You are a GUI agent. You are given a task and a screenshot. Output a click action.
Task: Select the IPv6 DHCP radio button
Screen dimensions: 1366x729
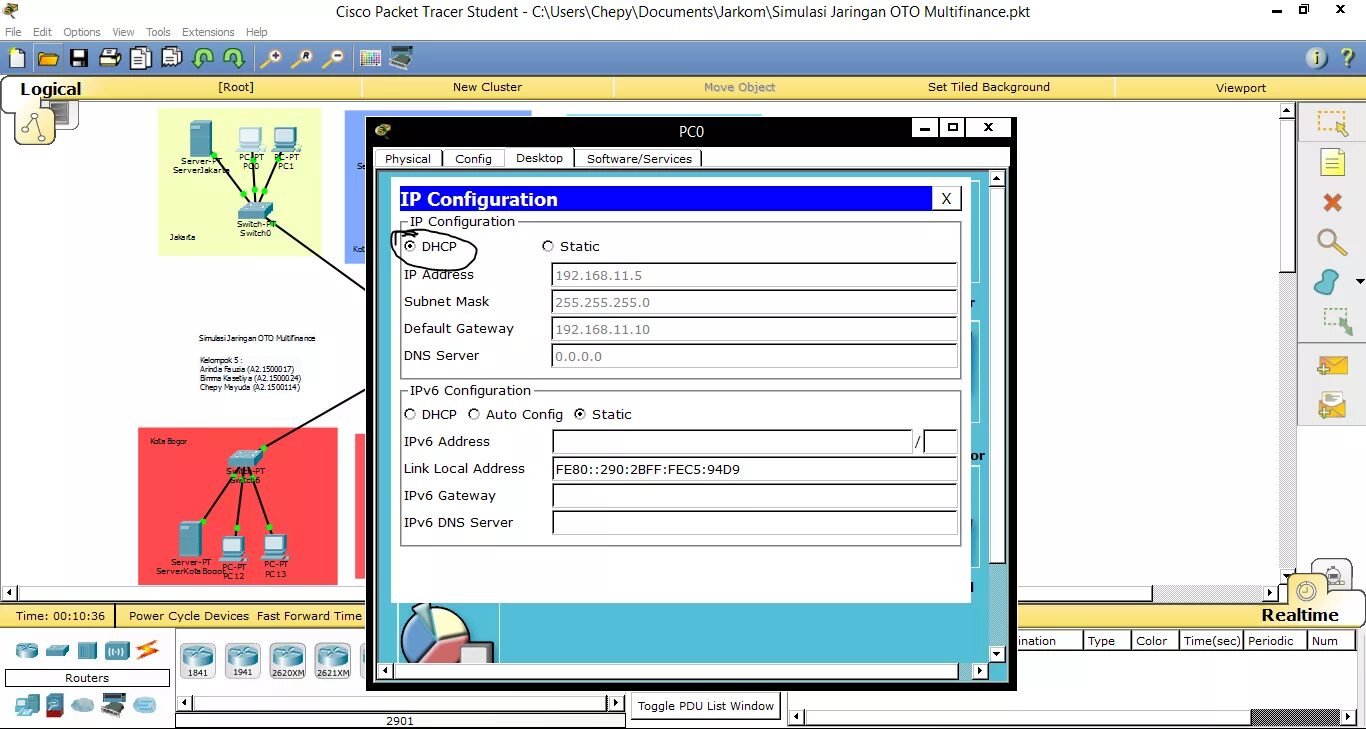410,414
